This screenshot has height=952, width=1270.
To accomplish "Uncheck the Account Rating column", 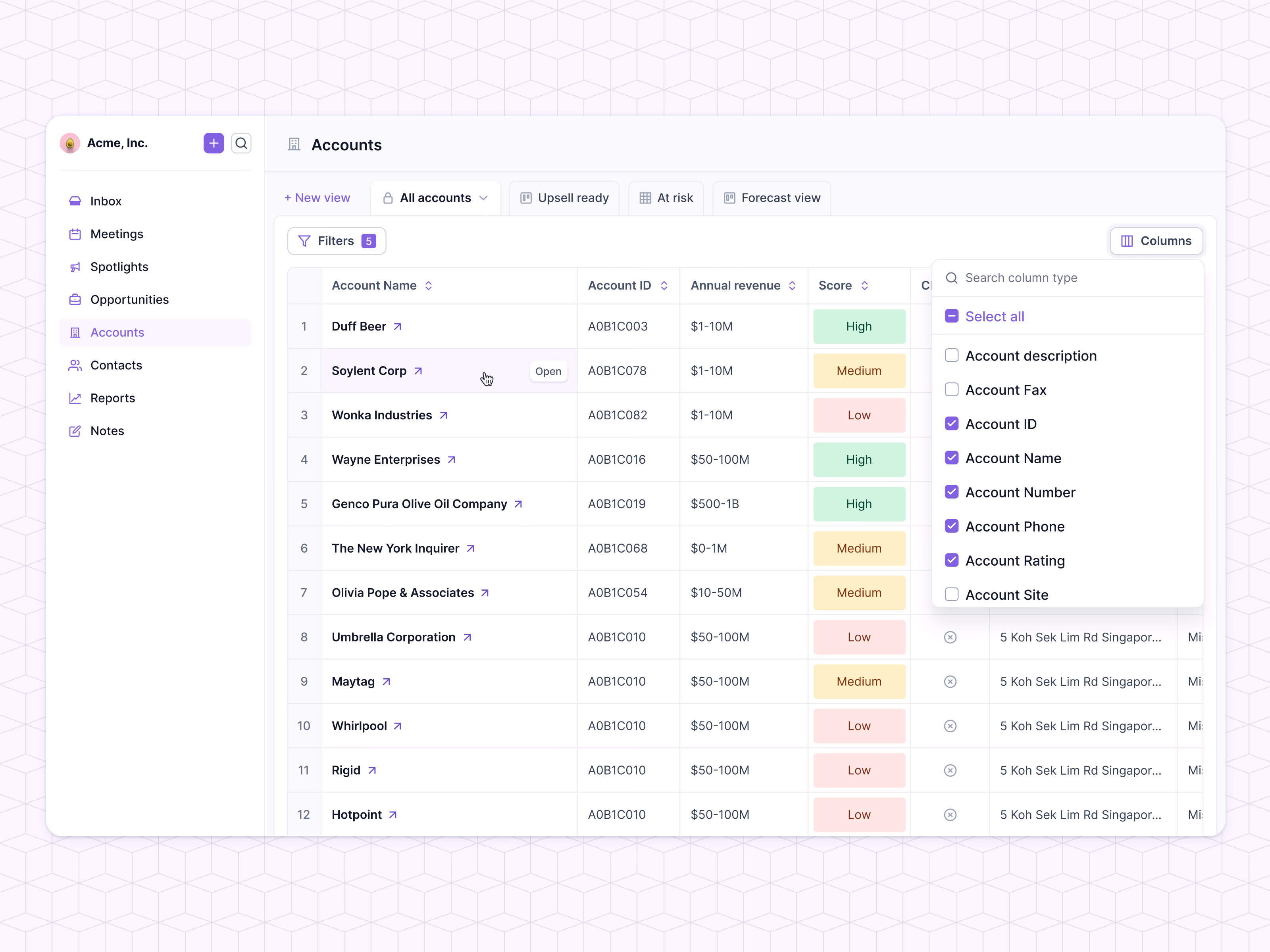I will point(951,560).
